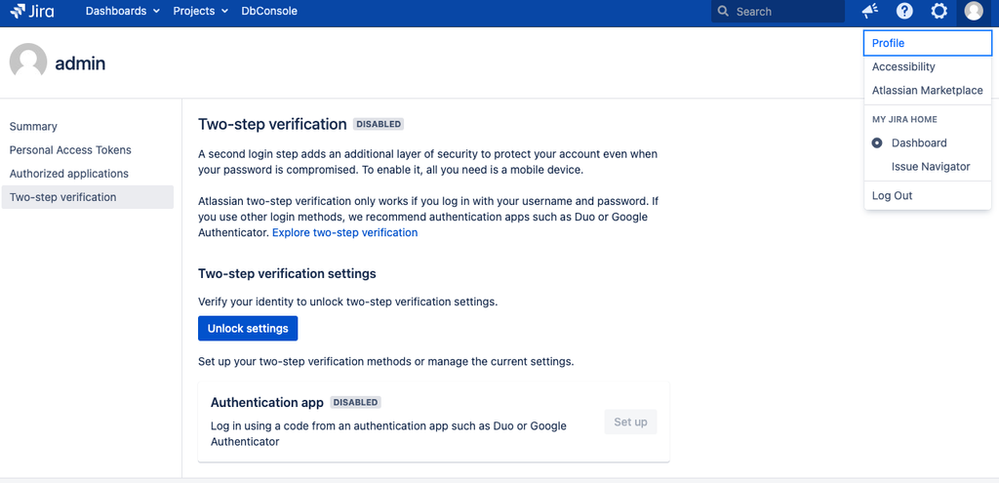Select Dashboard as My Jira Home

click(918, 143)
